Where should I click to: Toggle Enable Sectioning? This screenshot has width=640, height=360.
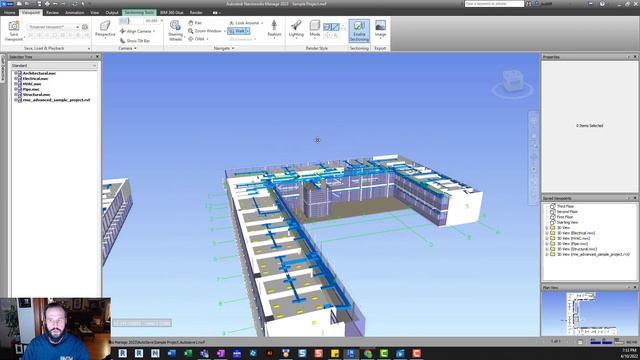coord(359,31)
